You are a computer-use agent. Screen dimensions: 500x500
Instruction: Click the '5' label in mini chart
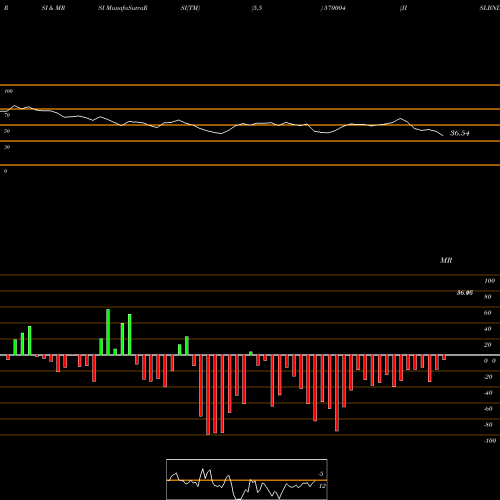tap(321, 474)
